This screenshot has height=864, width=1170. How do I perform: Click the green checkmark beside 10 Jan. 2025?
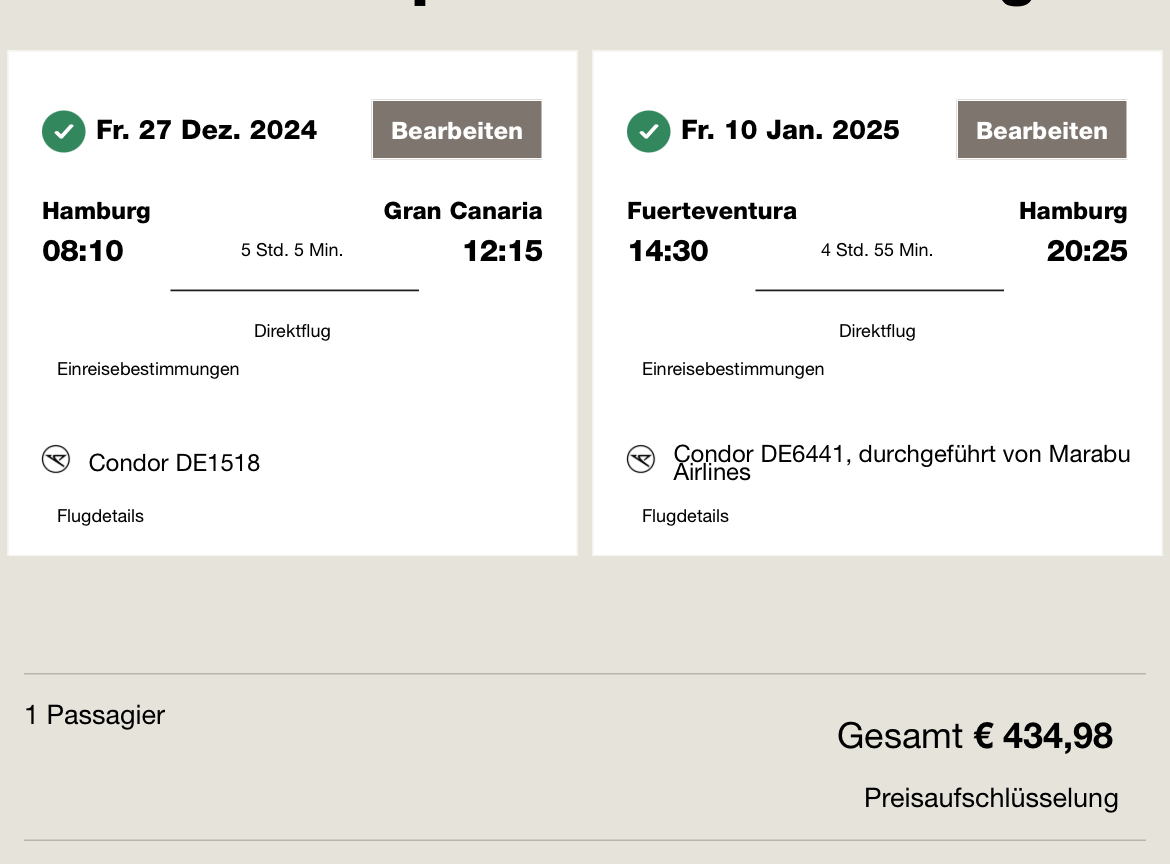point(649,131)
